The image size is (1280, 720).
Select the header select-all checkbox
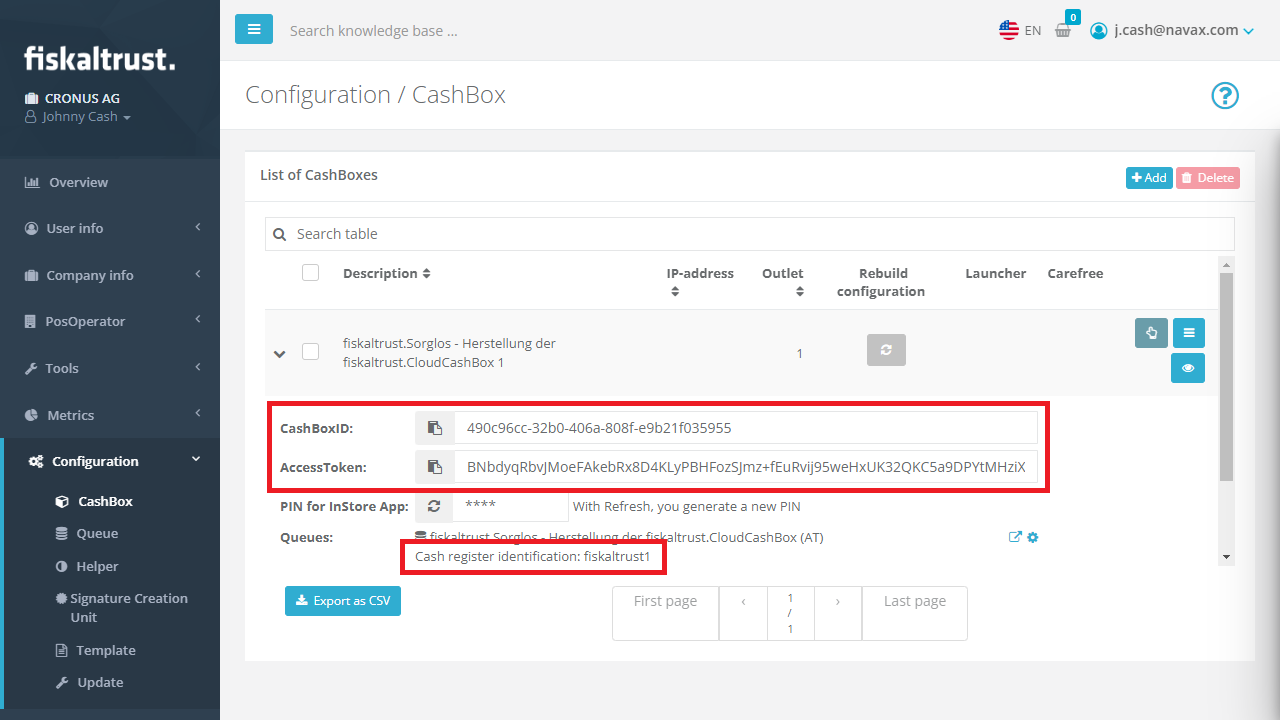tap(311, 272)
